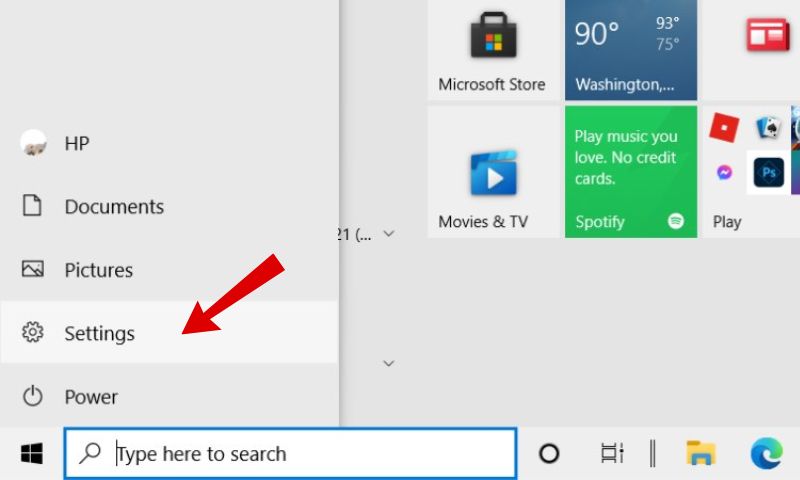Click the Settings gear icon
Image resolution: width=800 pixels, height=480 pixels.
(33, 333)
